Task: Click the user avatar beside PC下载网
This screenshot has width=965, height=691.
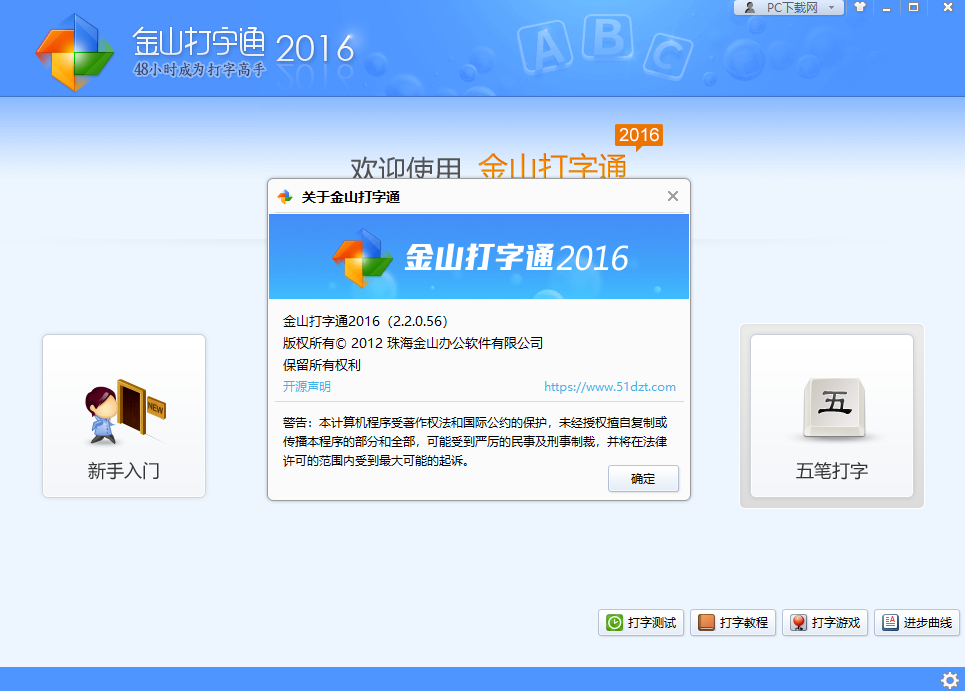Action: (x=750, y=8)
